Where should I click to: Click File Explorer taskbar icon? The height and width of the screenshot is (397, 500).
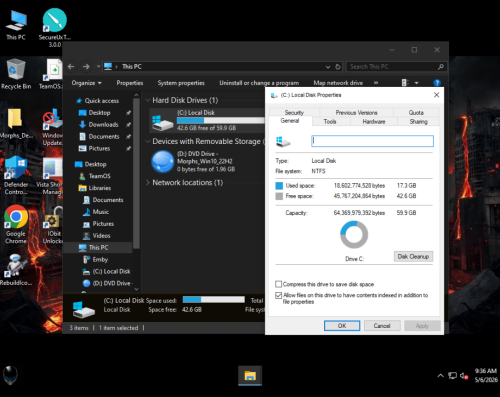tap(250, 376)
